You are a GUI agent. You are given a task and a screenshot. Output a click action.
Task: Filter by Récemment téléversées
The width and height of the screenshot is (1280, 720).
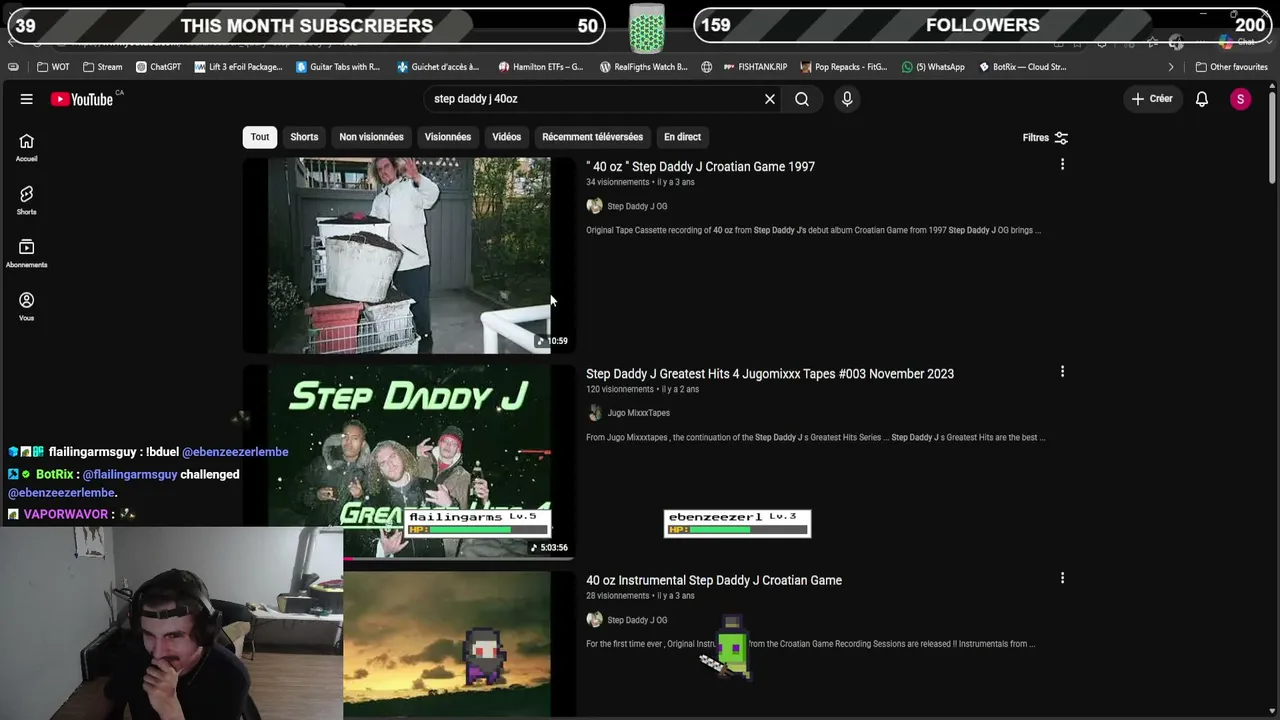click(592, 137)
